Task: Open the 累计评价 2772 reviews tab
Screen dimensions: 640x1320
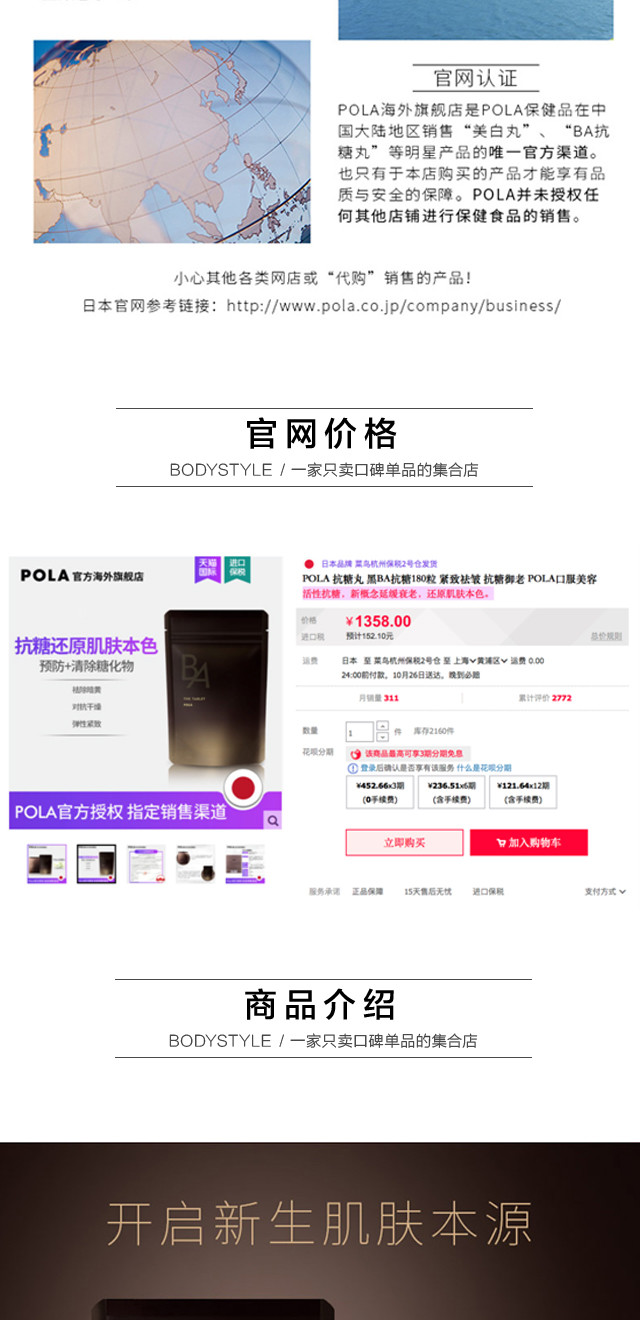Action: tap(545, 698)
